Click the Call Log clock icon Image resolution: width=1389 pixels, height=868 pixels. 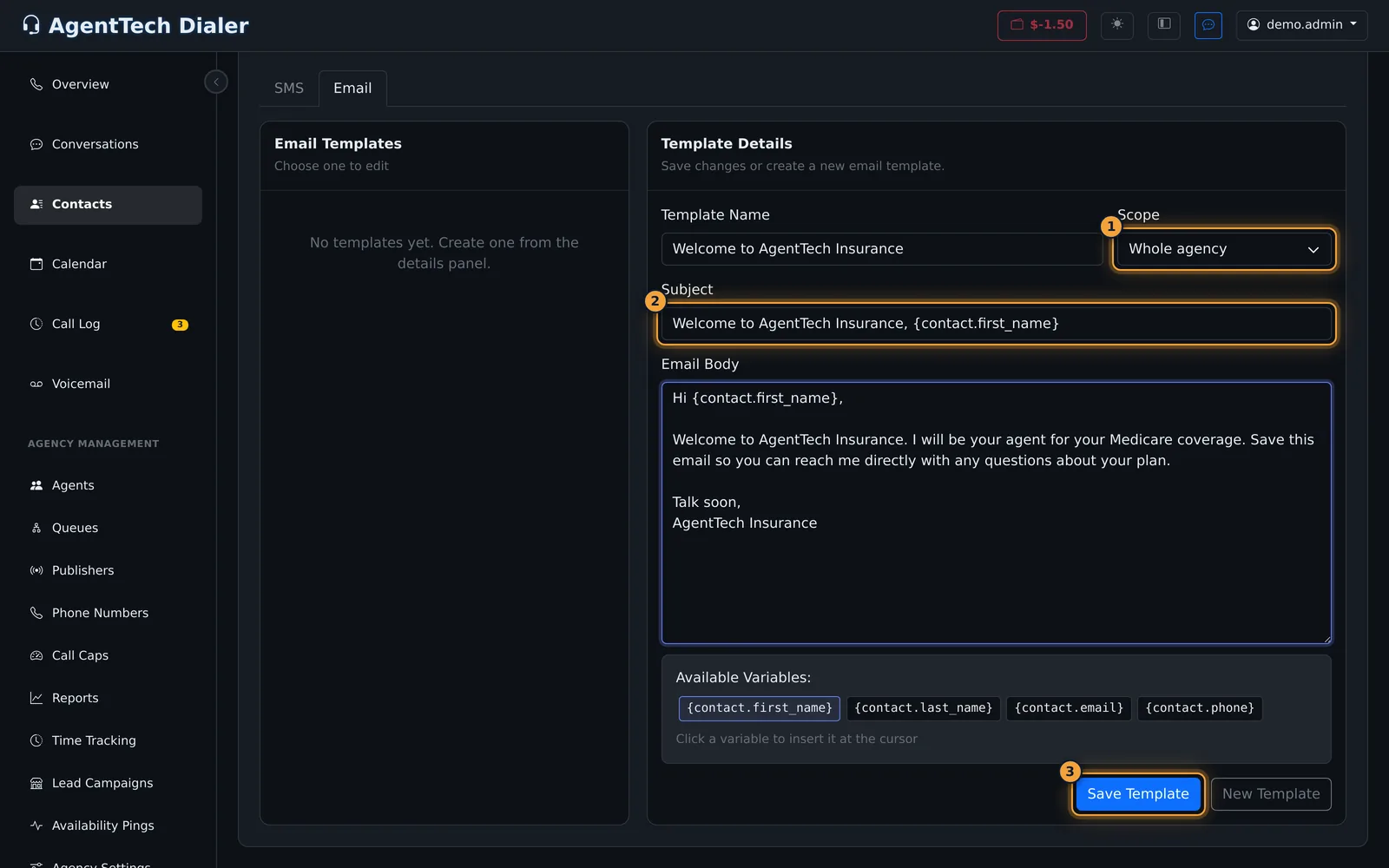pyautogui.click(x=36, y=324)
